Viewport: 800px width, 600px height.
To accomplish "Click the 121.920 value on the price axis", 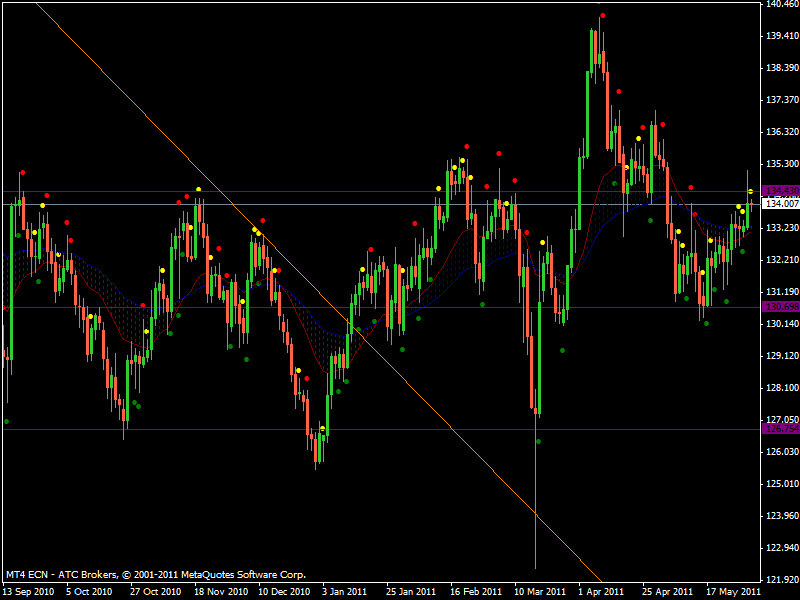I will point(782,580).
